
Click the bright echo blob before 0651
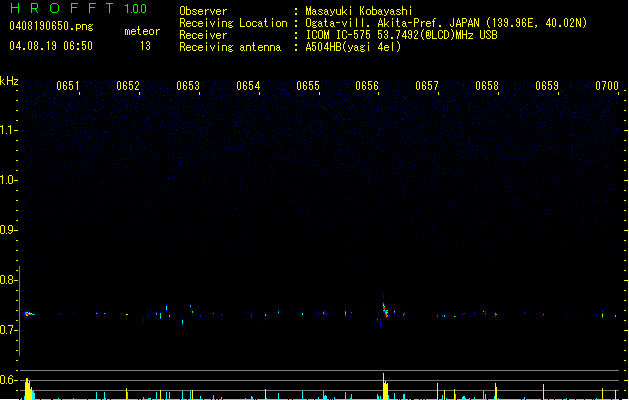tap(29, 314)
